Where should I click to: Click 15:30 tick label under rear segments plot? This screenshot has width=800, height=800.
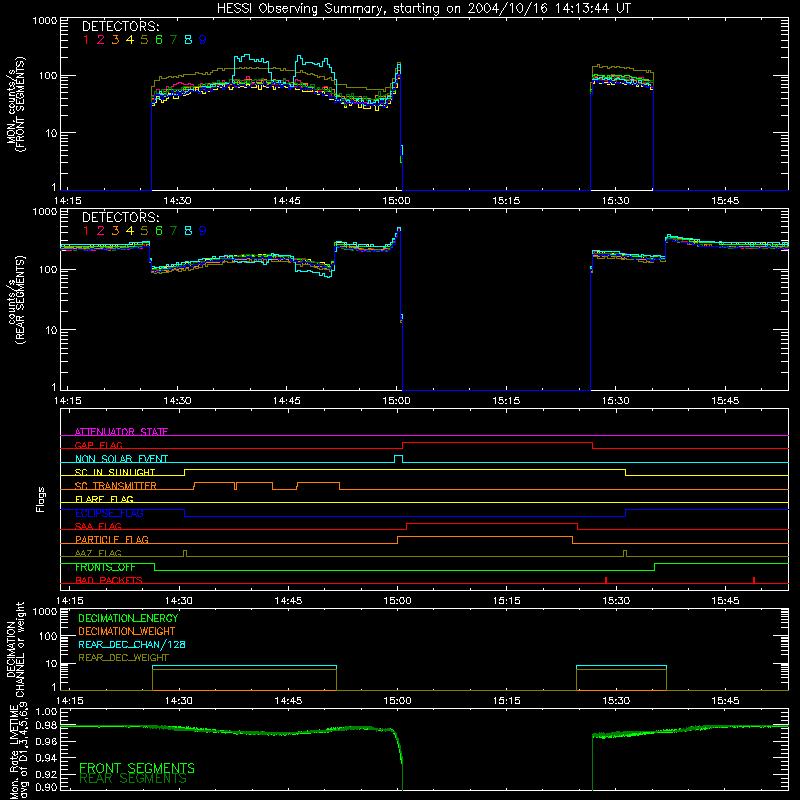615,401
